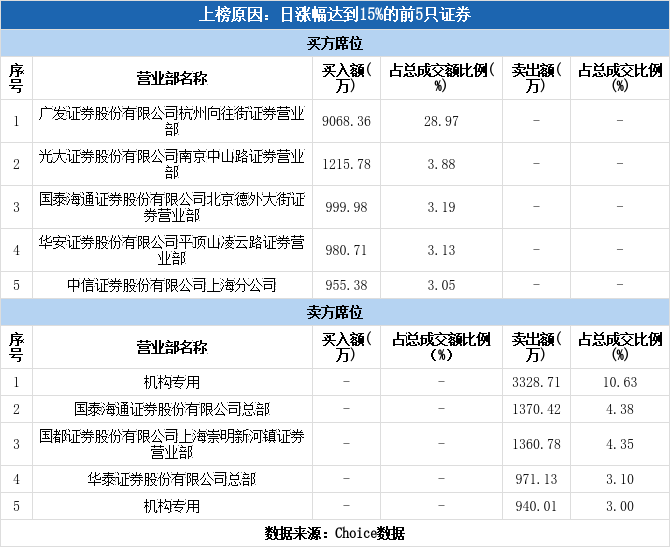Click ratio value 3.19

click(x=441, y=207)
